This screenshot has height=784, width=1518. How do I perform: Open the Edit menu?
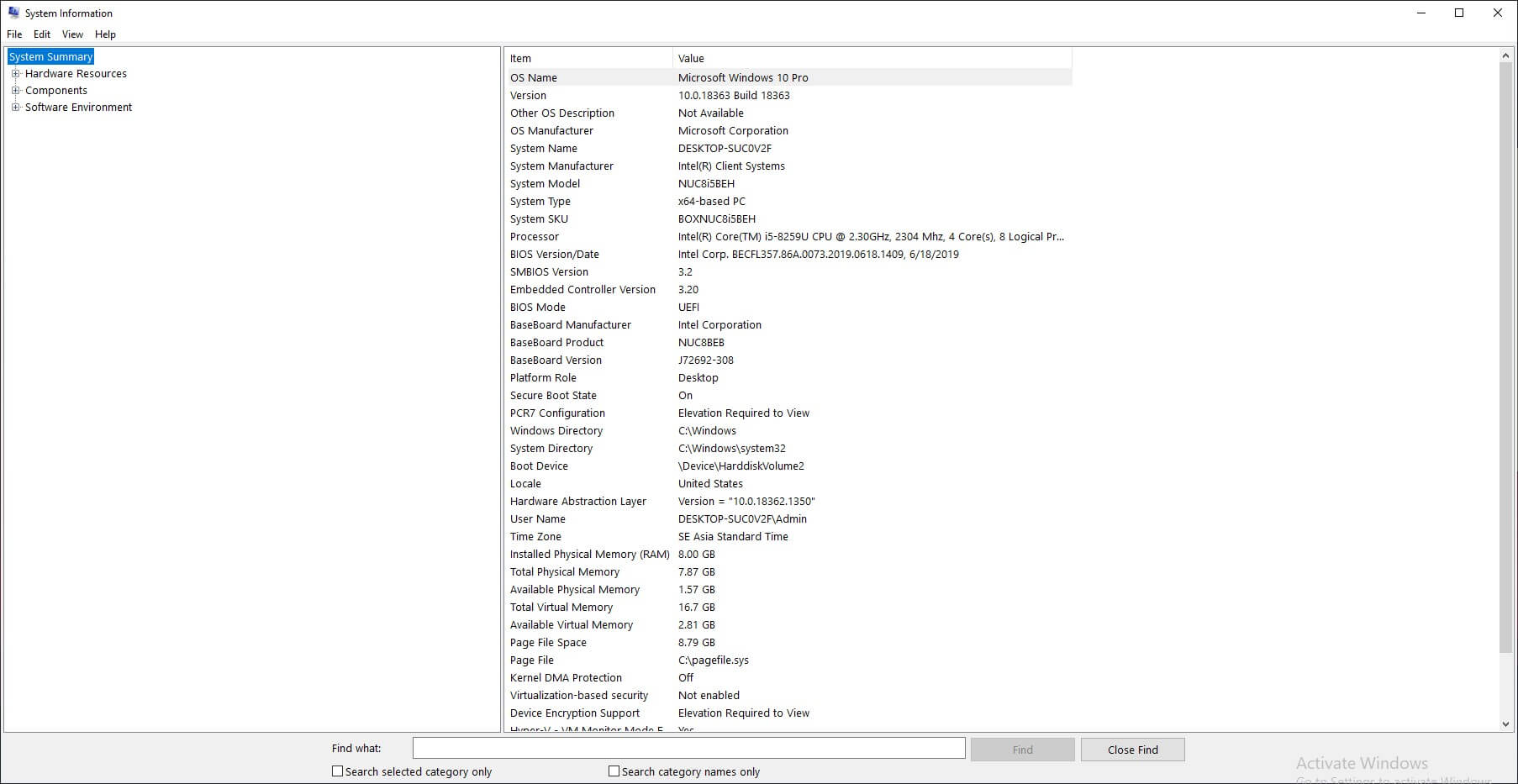point(42,34)
